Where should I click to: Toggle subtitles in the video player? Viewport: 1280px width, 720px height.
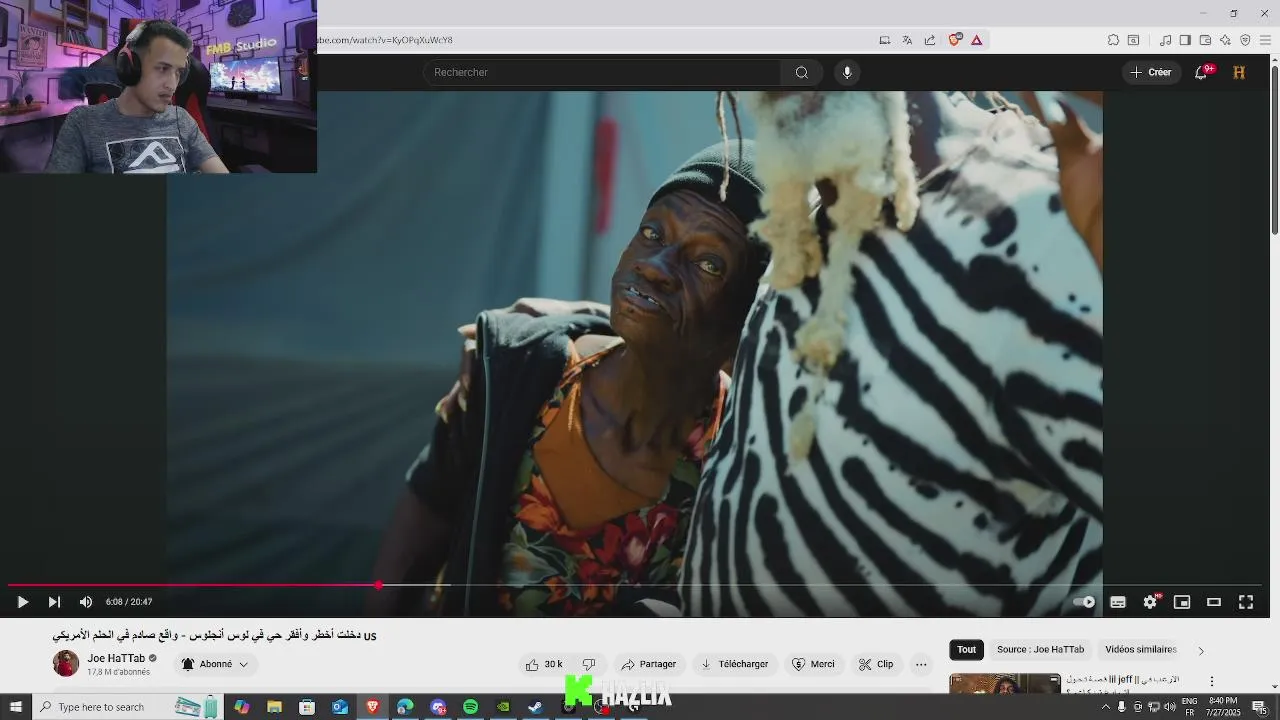[1118, 602]
